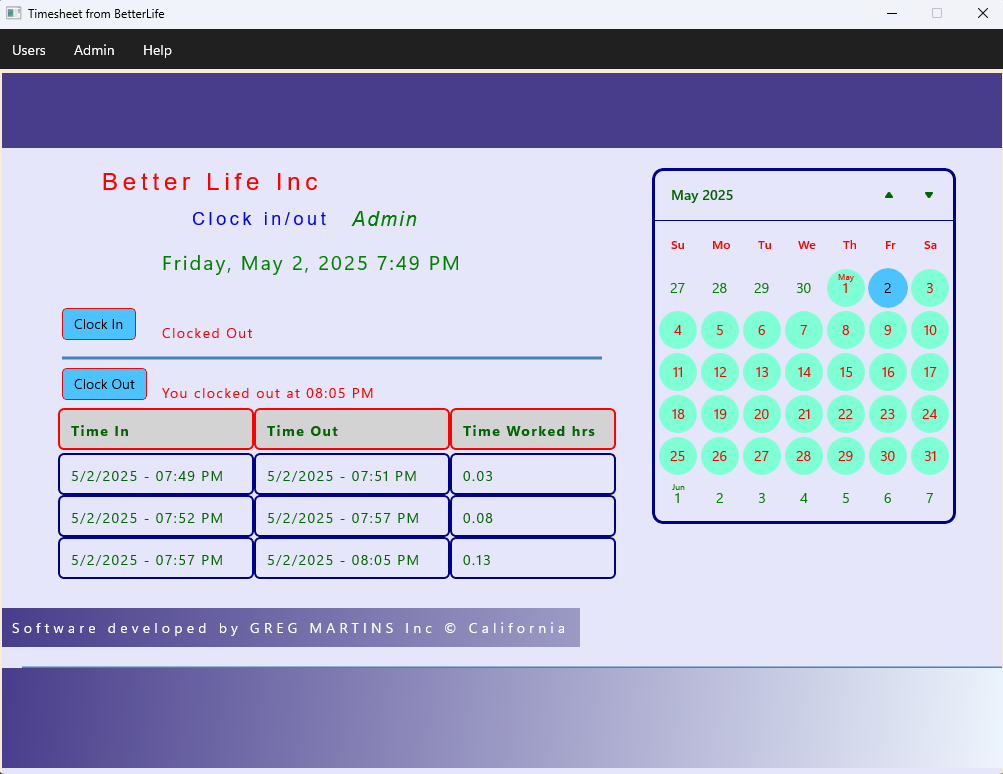This screenshot has height=774, width=1003.
Task: Open the Help menu
Action: [x=156, y=50]
